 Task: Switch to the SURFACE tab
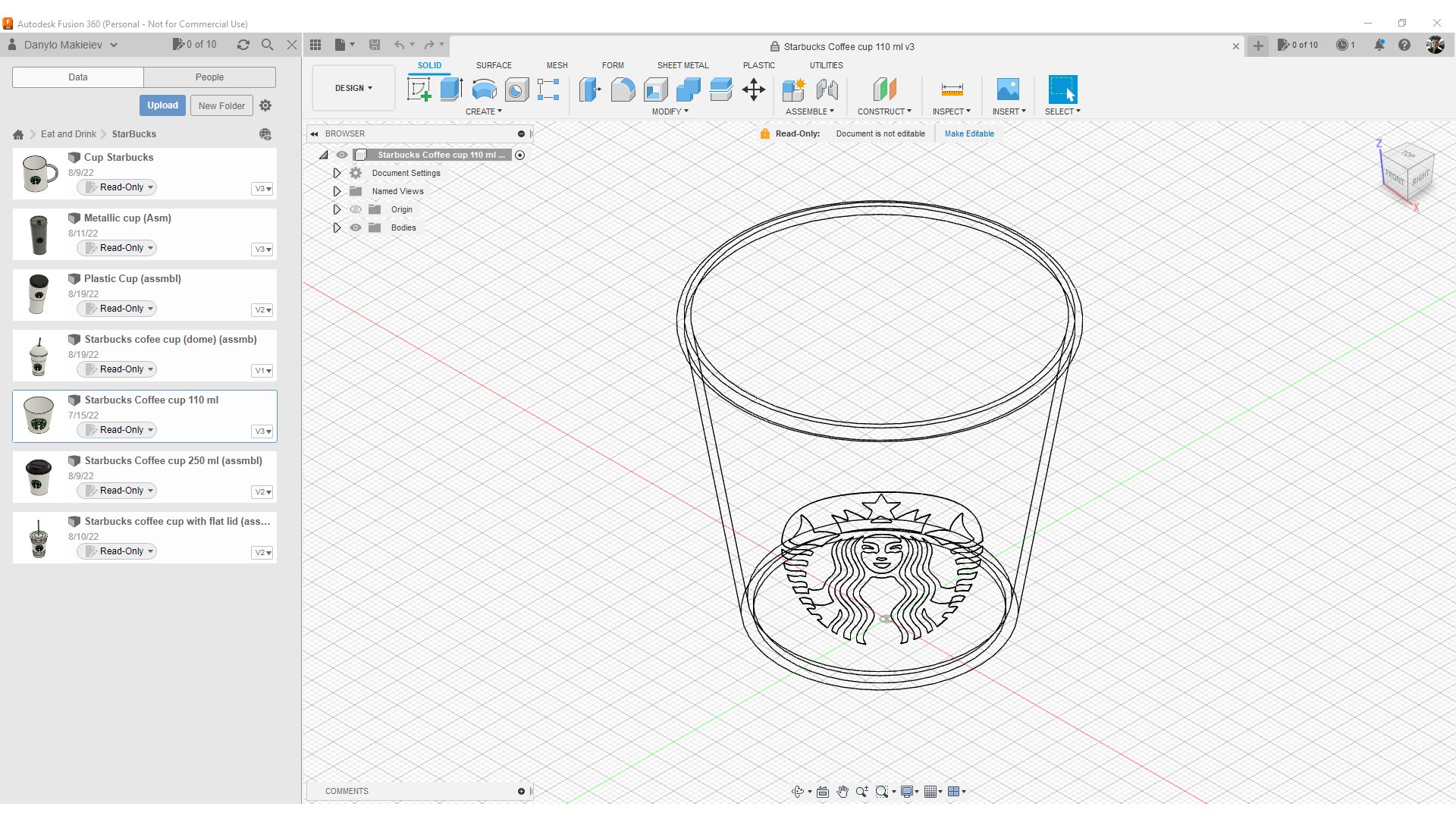(494, 65)
